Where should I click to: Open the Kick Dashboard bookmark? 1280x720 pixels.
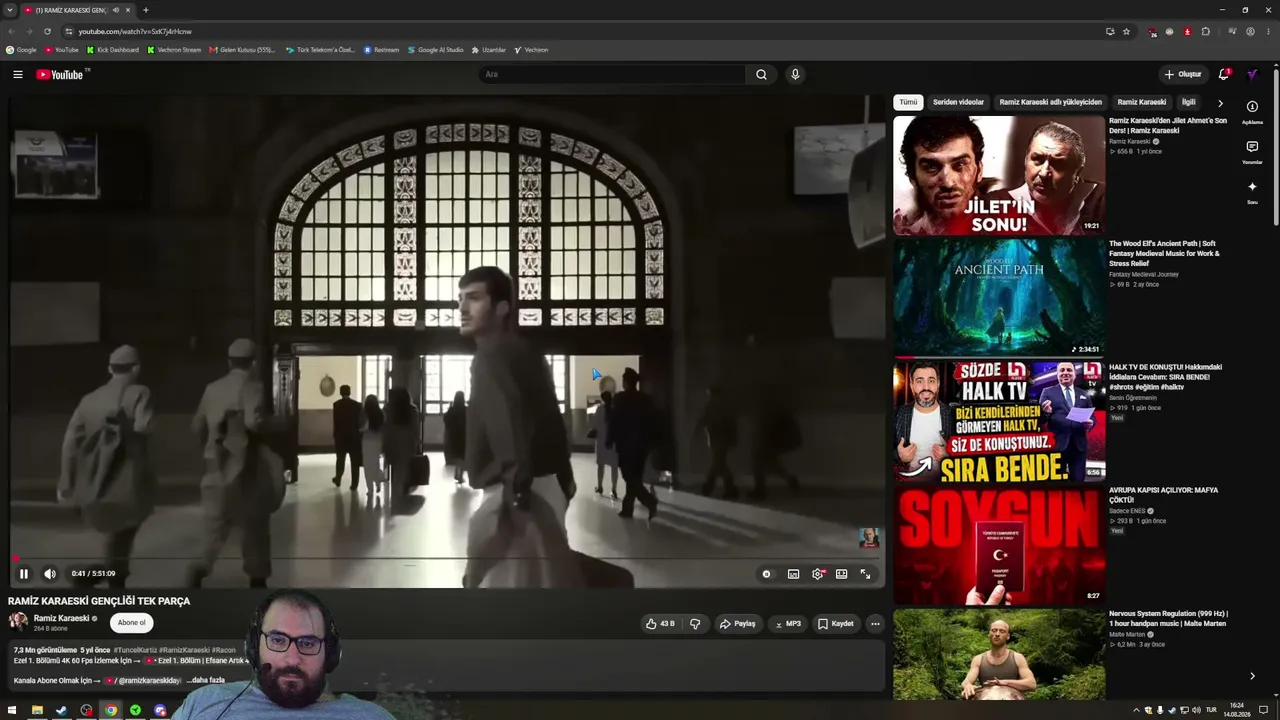(x=112, y=50)
